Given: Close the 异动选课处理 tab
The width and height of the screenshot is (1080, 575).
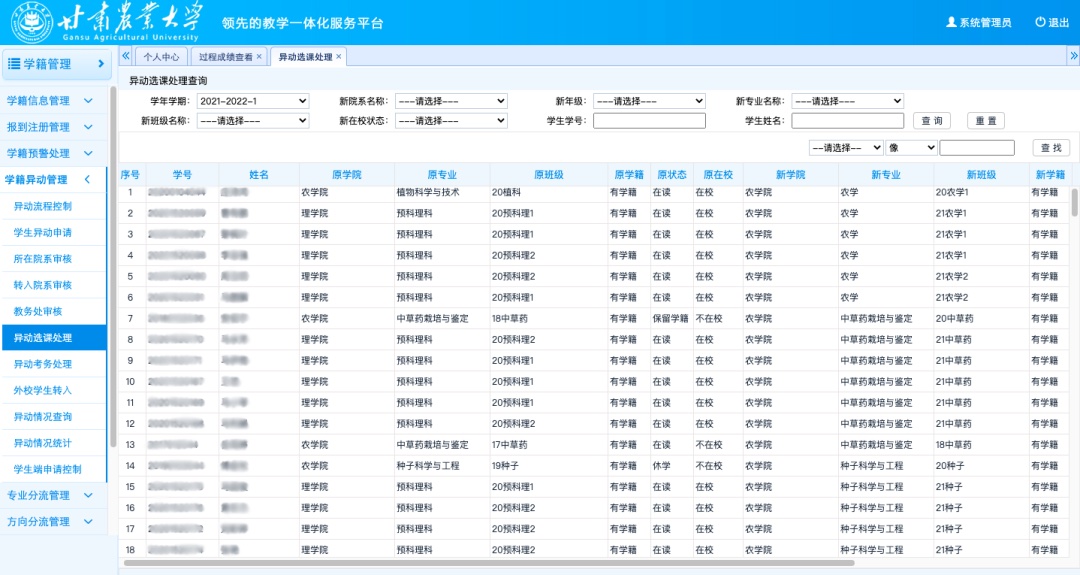Looking at the screenshot, I should coord(339,57).
